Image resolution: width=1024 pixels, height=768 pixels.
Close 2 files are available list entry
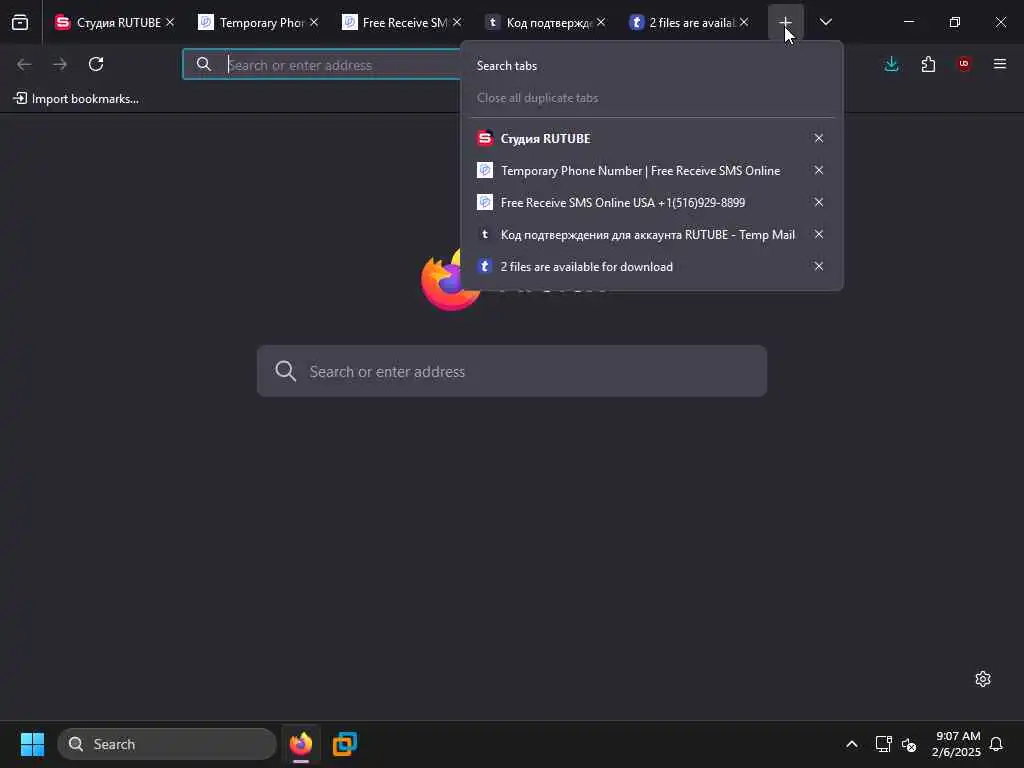[818, 266]
